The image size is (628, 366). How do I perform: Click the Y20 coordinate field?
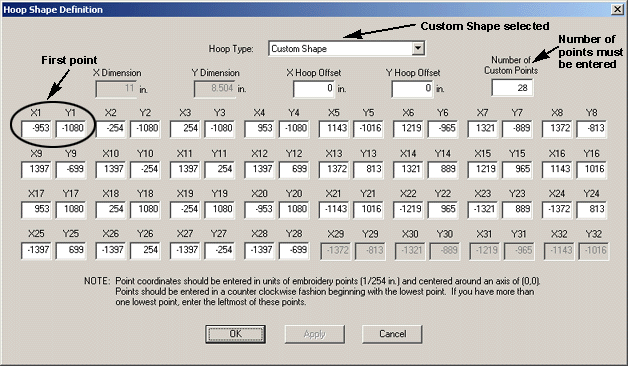[294, 210]
